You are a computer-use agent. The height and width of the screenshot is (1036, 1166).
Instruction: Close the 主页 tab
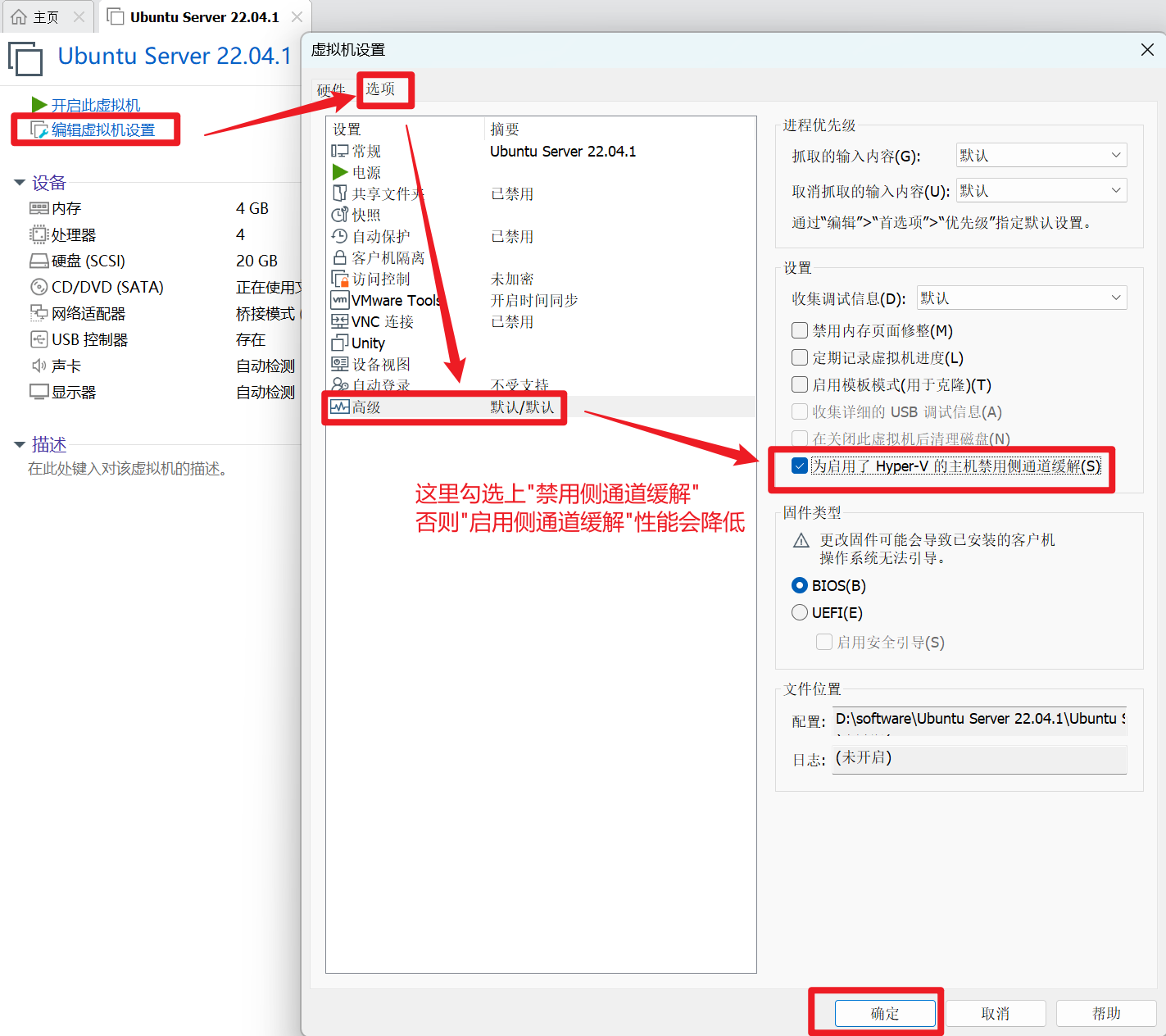79,16
